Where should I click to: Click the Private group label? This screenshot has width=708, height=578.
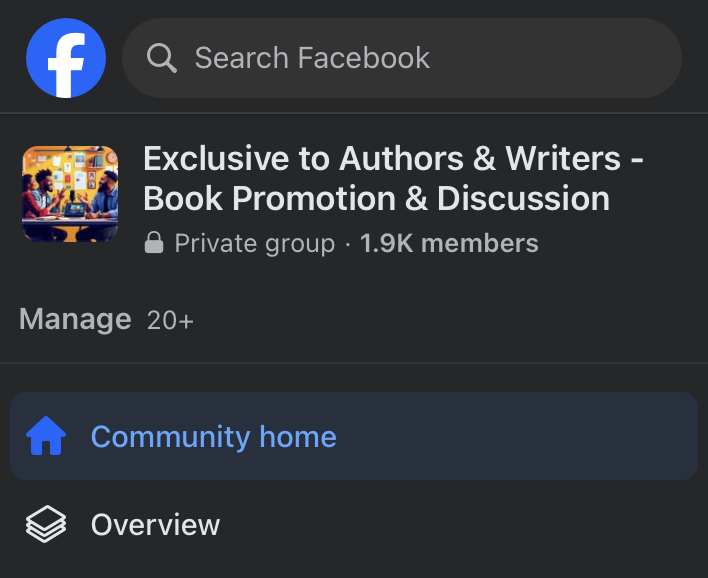[x=254, y=243]
